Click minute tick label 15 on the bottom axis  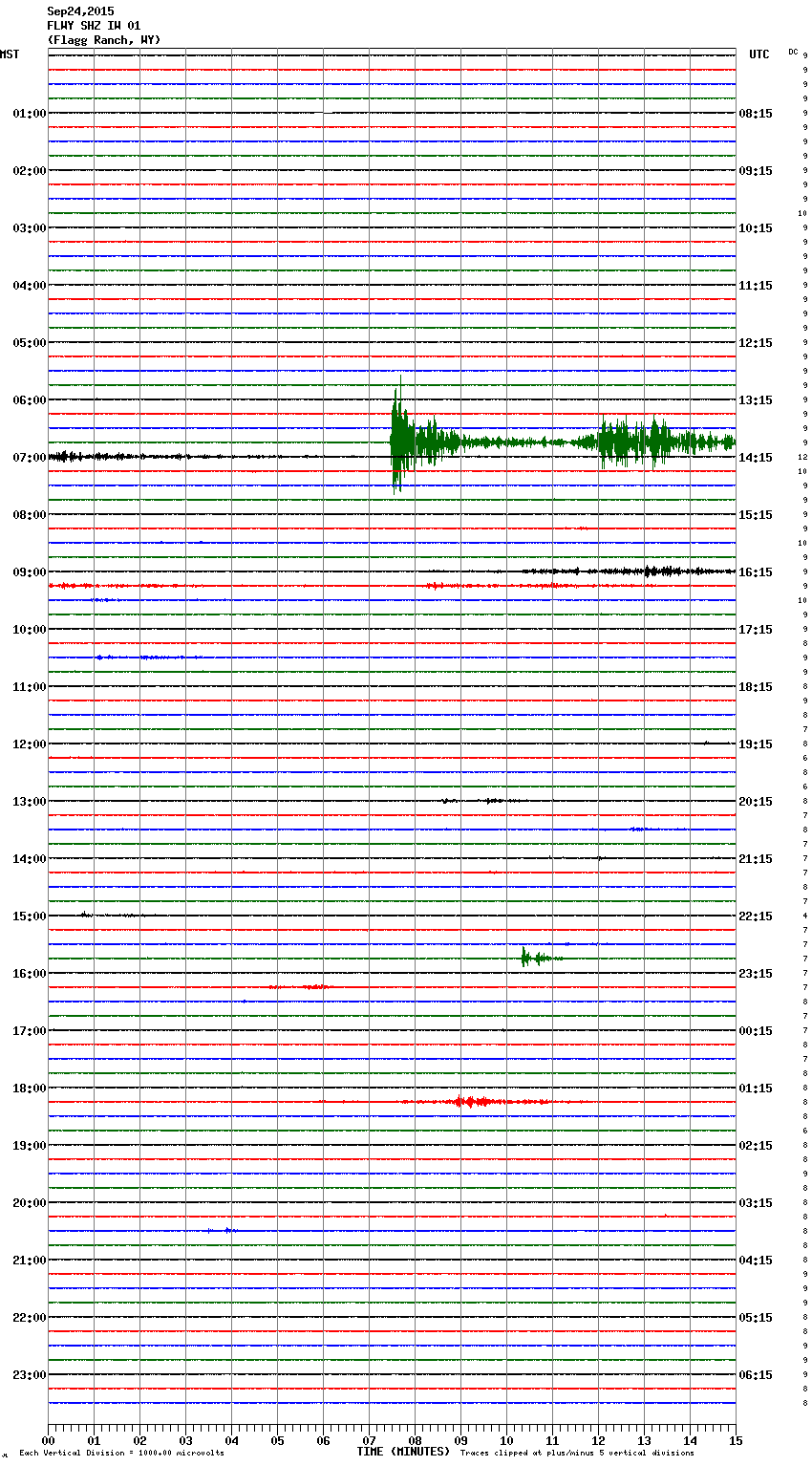(736, 1440)
